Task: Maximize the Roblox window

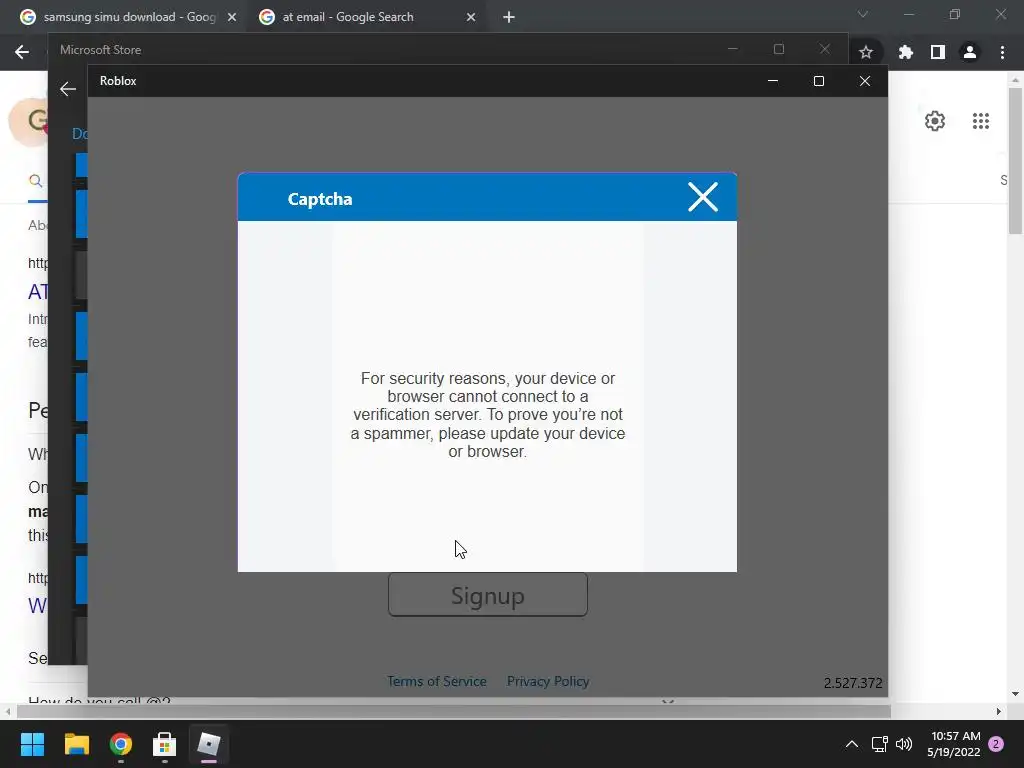Action: point(819,81)
